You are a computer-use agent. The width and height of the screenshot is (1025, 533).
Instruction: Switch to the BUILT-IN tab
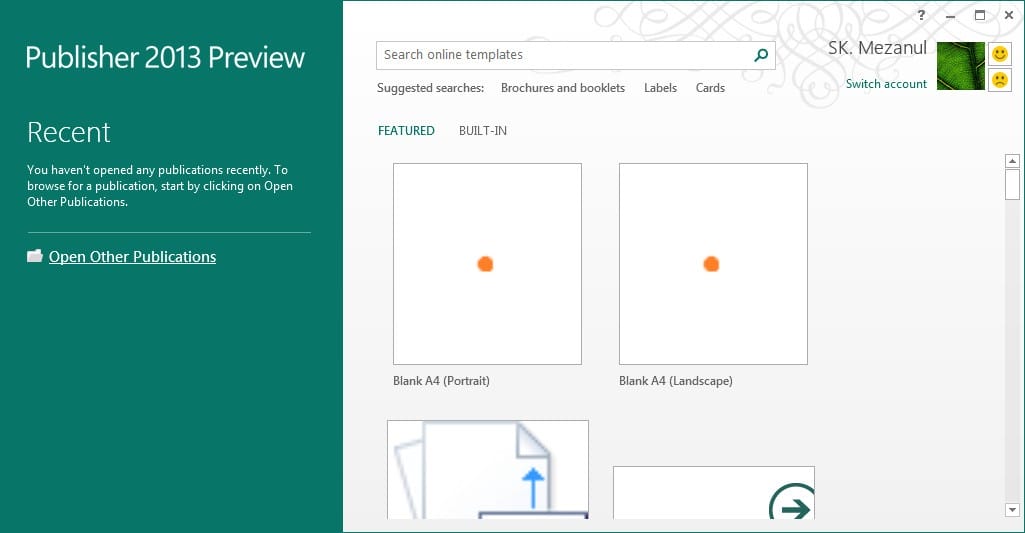tap(482, 131)
